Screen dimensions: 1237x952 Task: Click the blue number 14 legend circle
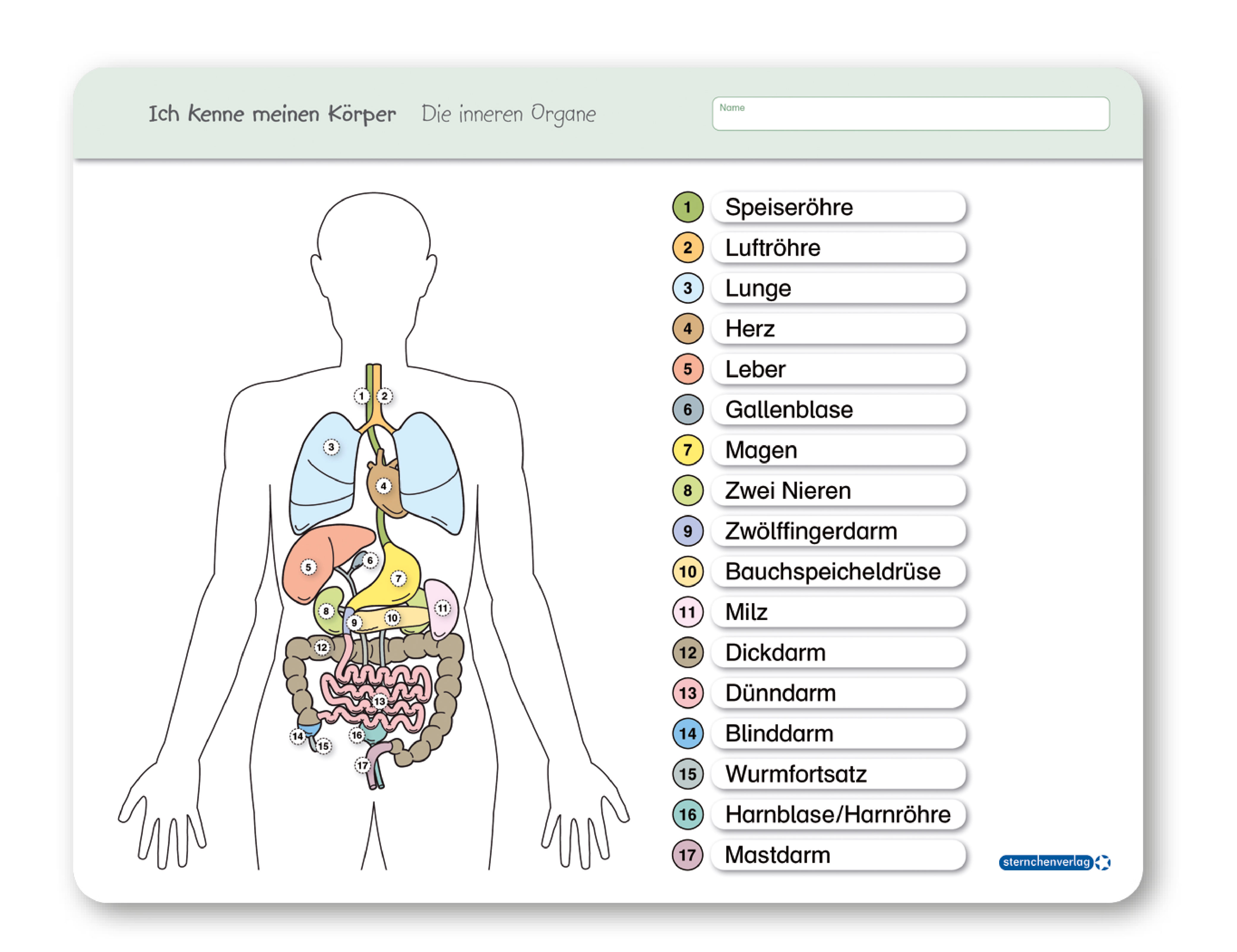pos(688,733)
